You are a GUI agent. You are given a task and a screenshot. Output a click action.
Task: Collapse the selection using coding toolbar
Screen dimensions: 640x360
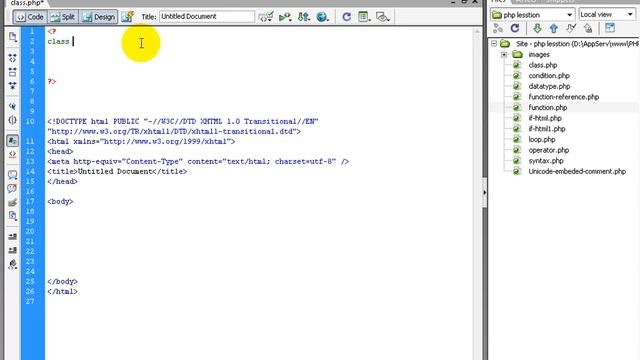[x=13, y=72]
